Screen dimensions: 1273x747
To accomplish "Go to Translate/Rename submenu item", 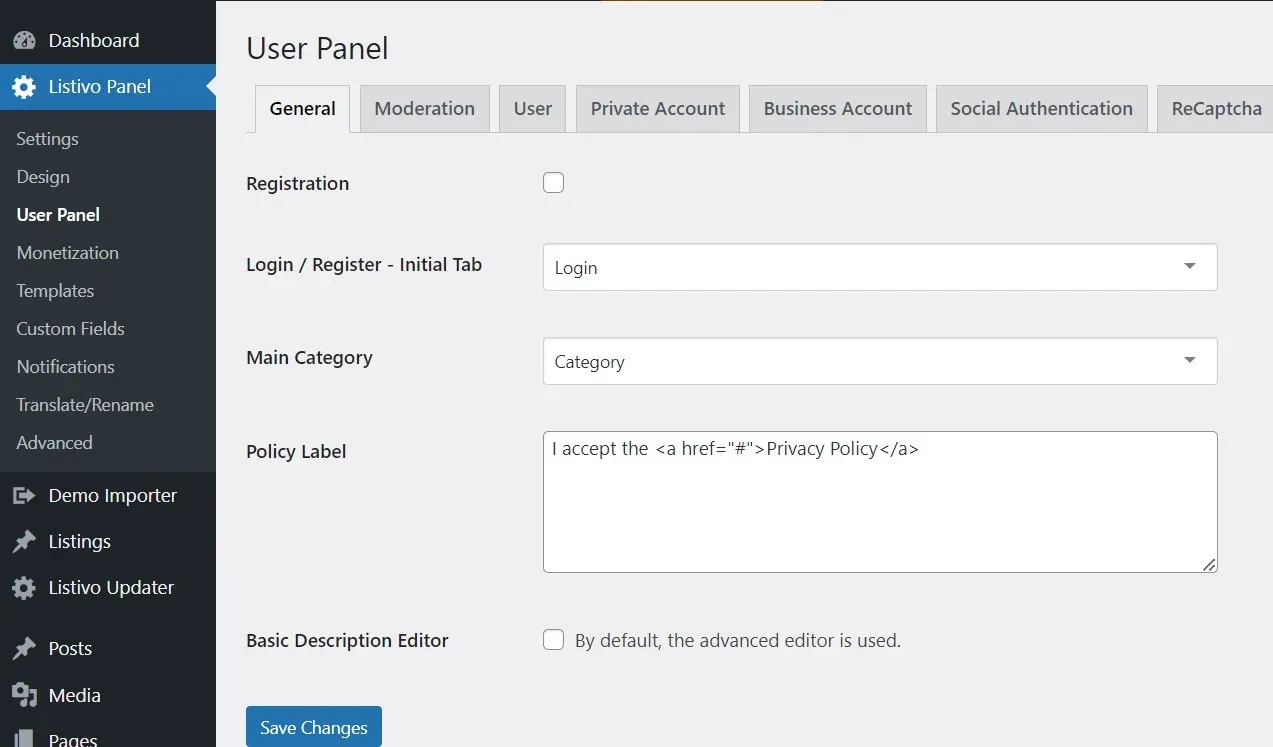I will point(85,405).
